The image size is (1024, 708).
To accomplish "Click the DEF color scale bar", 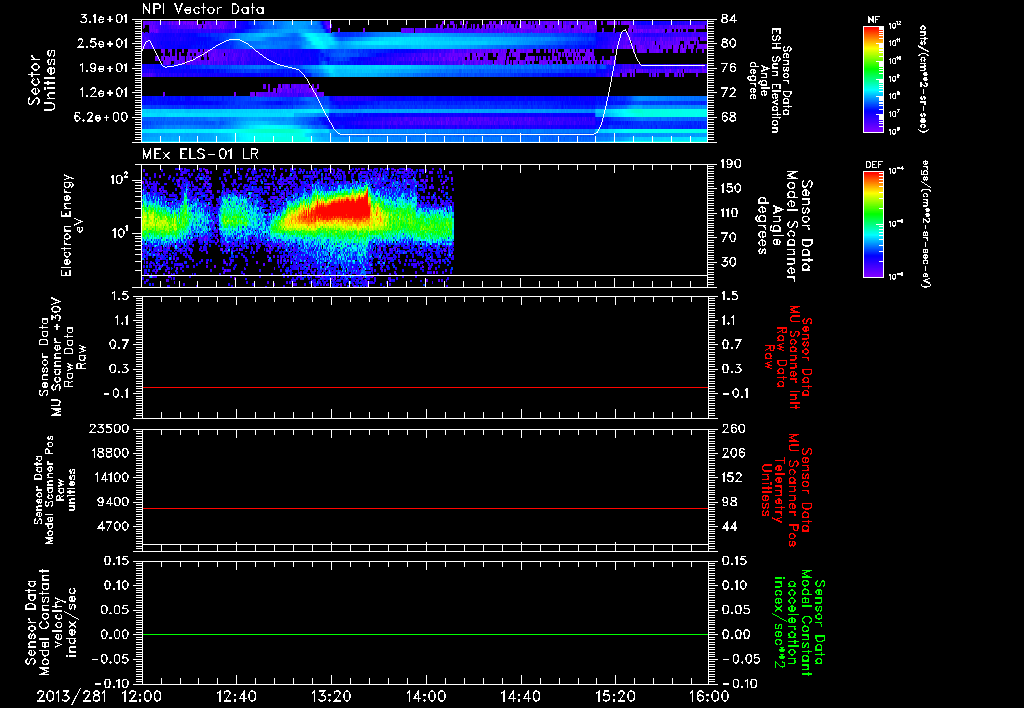I will [874, 224].
